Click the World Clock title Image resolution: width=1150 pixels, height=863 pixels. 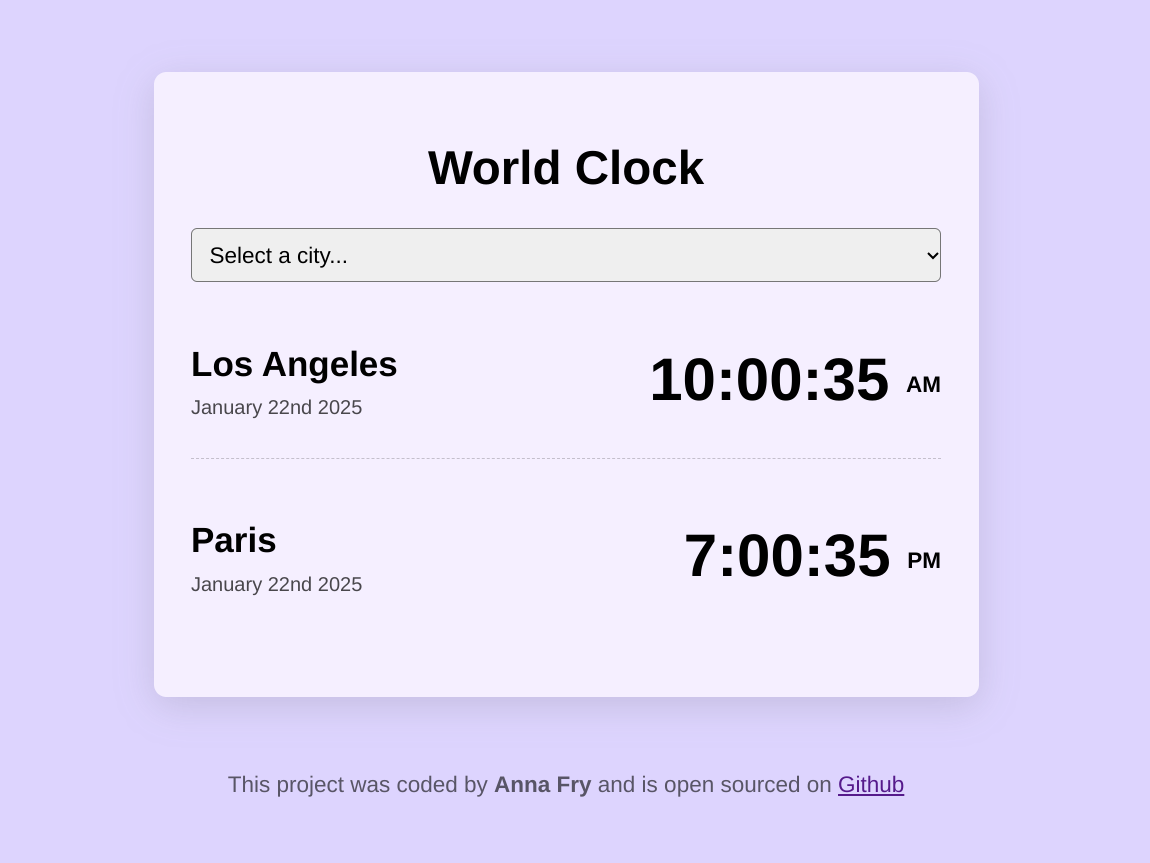tap(565, 167)
